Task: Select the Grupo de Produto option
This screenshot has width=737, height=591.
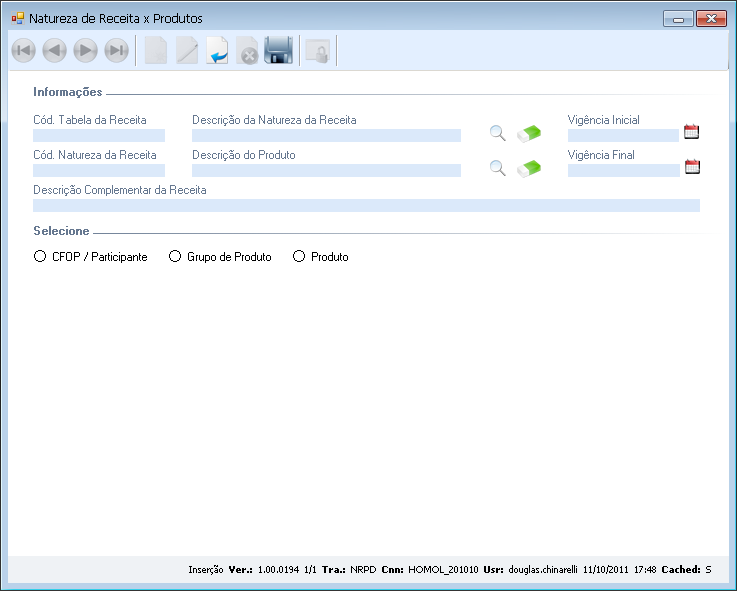Action: [220, 257]
